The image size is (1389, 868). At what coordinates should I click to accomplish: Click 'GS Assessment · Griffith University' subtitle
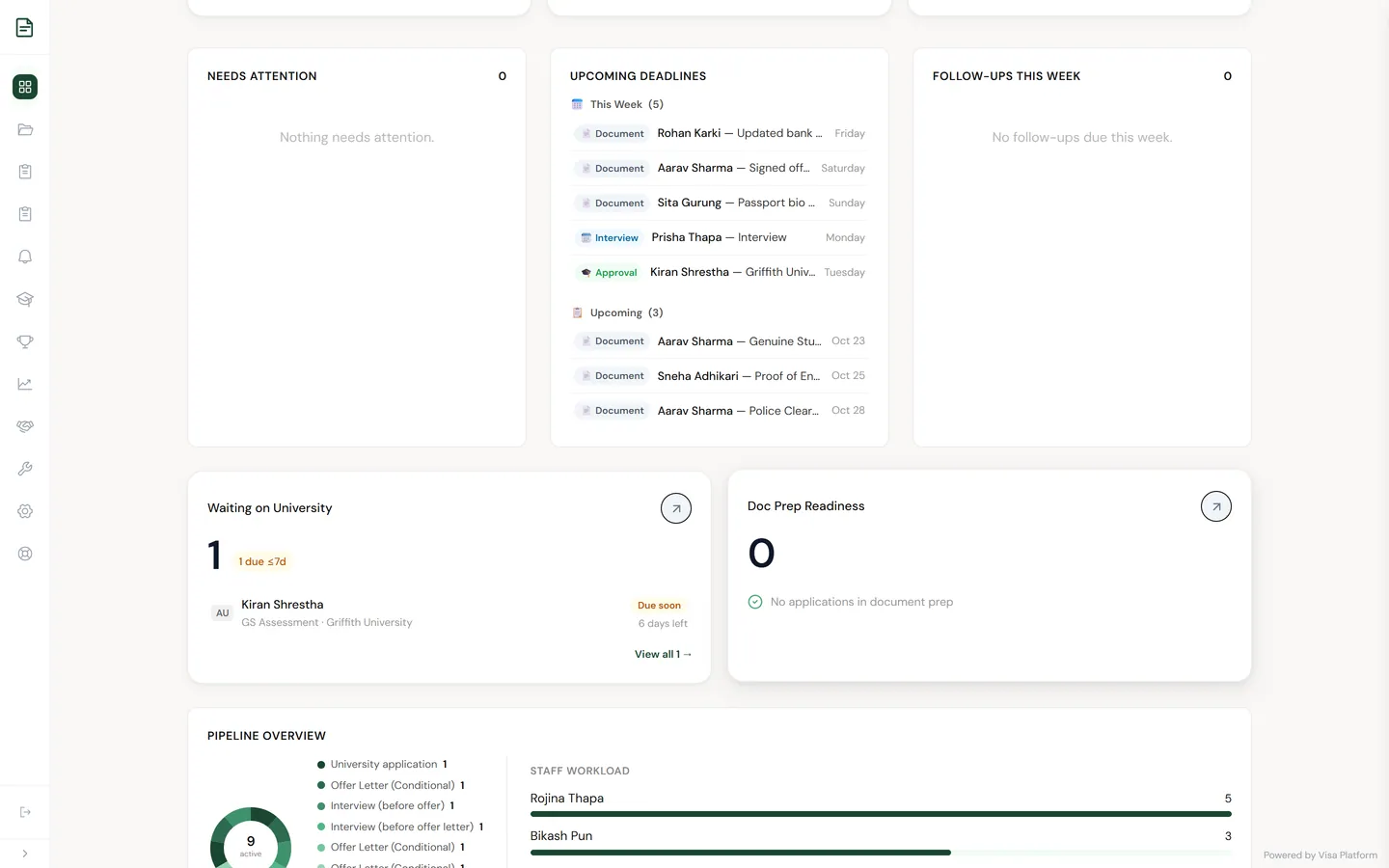point(327,623)
